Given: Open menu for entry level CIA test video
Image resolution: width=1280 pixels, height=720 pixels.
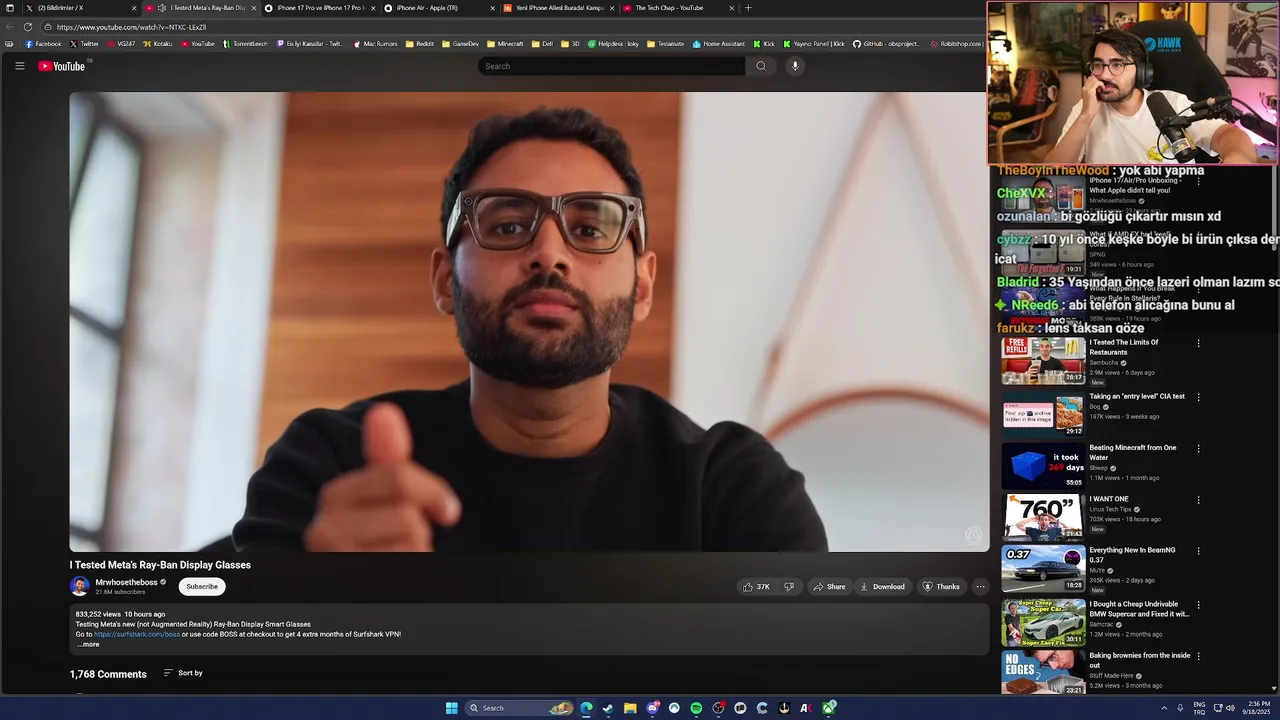Looking at the screenshot, I should [x=1198, y=397].
